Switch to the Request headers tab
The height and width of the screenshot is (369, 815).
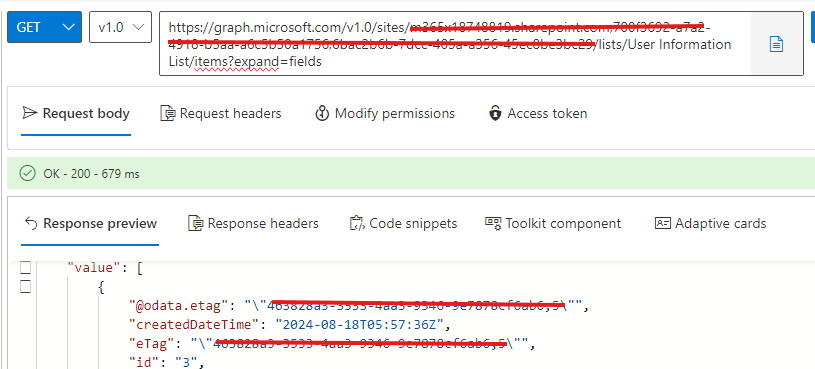221,113
